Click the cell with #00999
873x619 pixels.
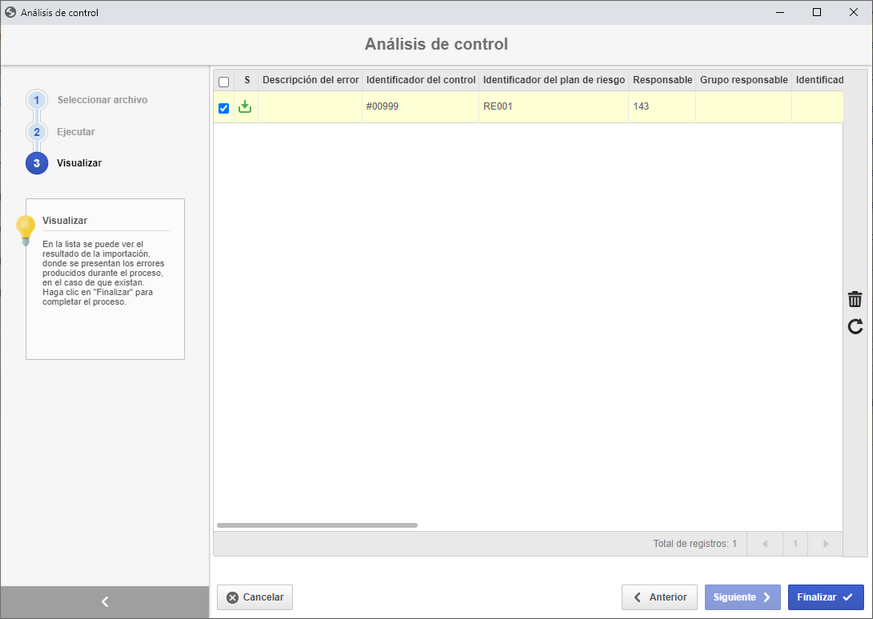click(421, 107)
